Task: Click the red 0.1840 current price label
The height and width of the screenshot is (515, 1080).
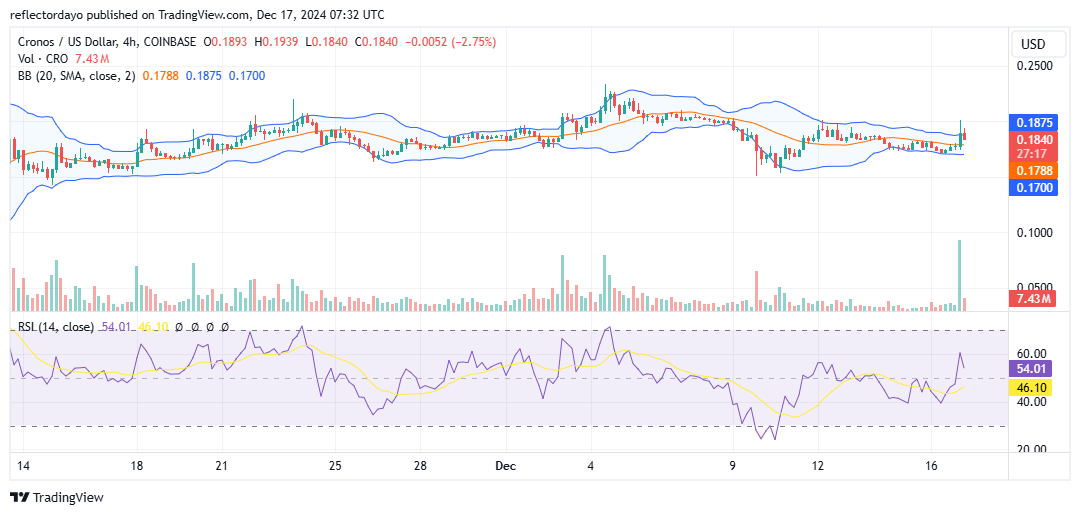Action: (1032, 140)
